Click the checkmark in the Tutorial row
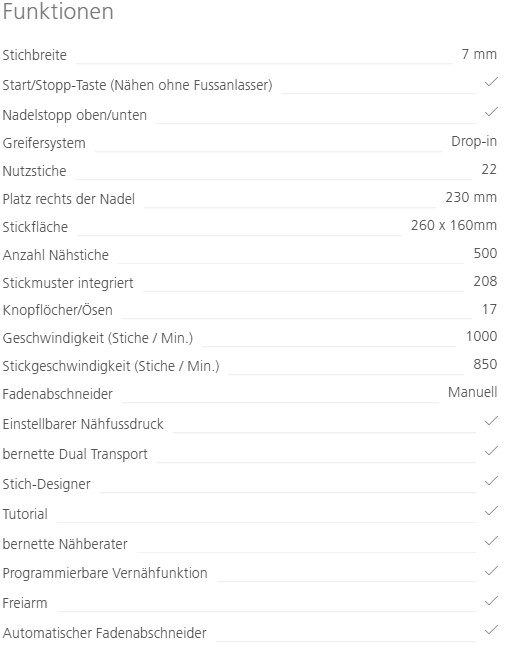 491,511
